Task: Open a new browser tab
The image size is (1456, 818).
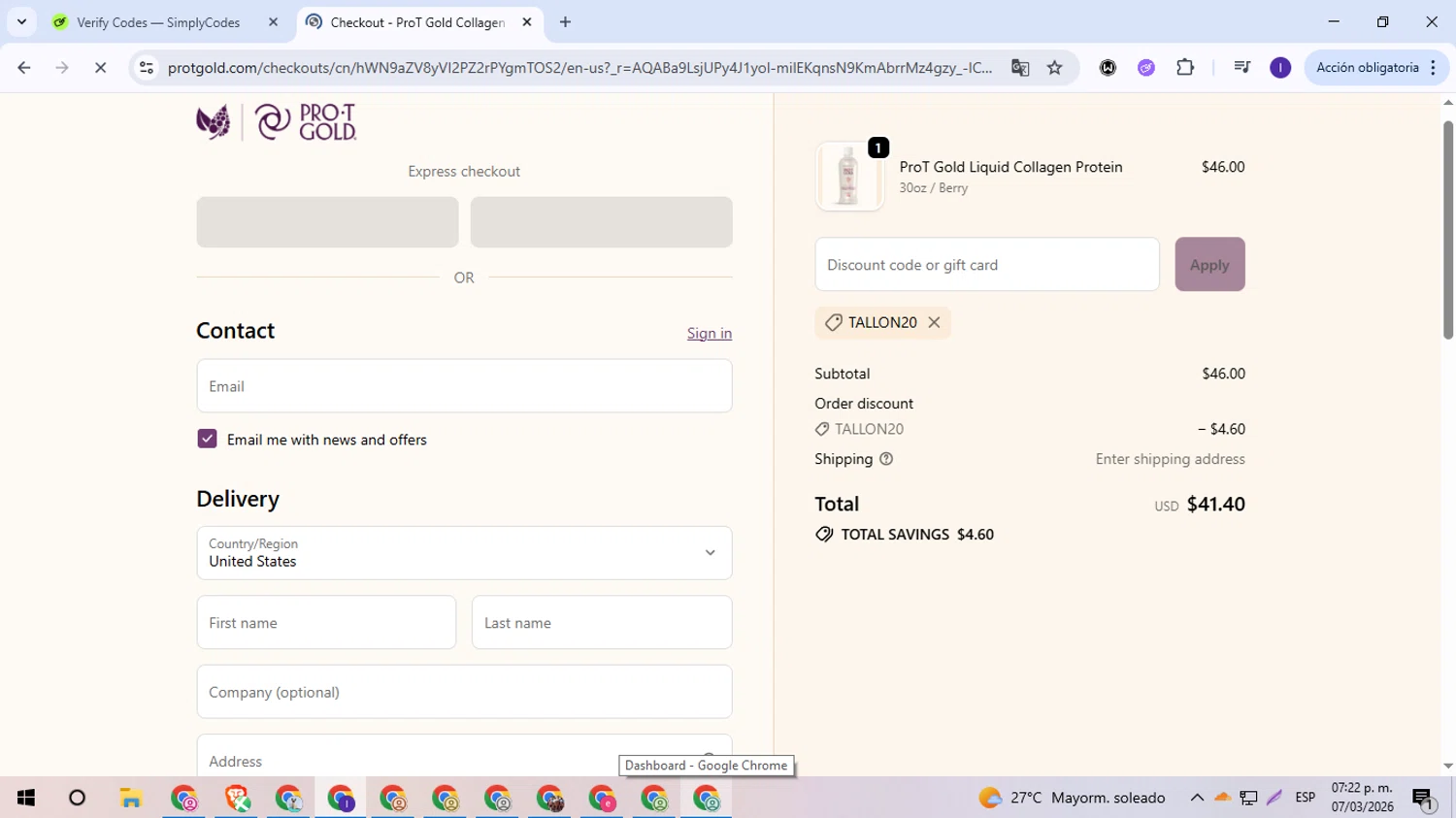Action: [x=565, y=22]
